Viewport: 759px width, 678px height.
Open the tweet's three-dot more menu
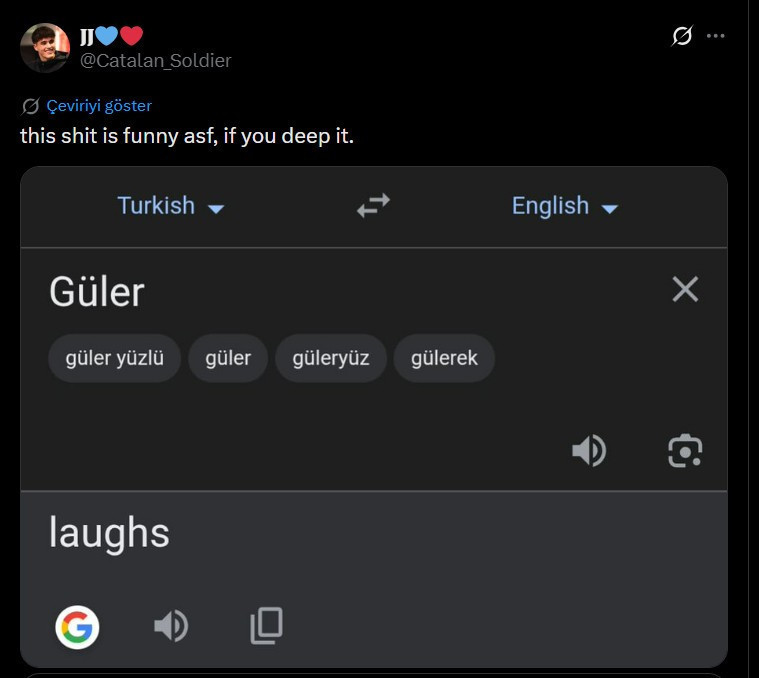click(715, 36)
